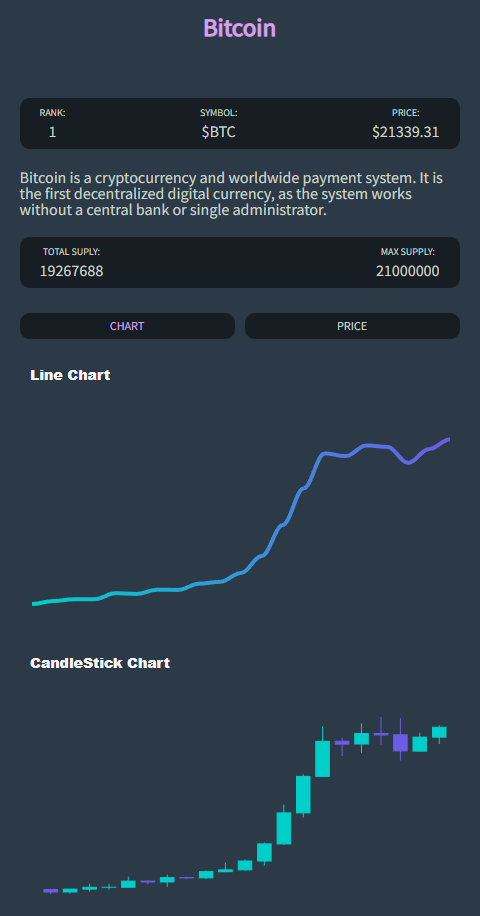Click the last teal candlestick on right

[x=439, y=732]
